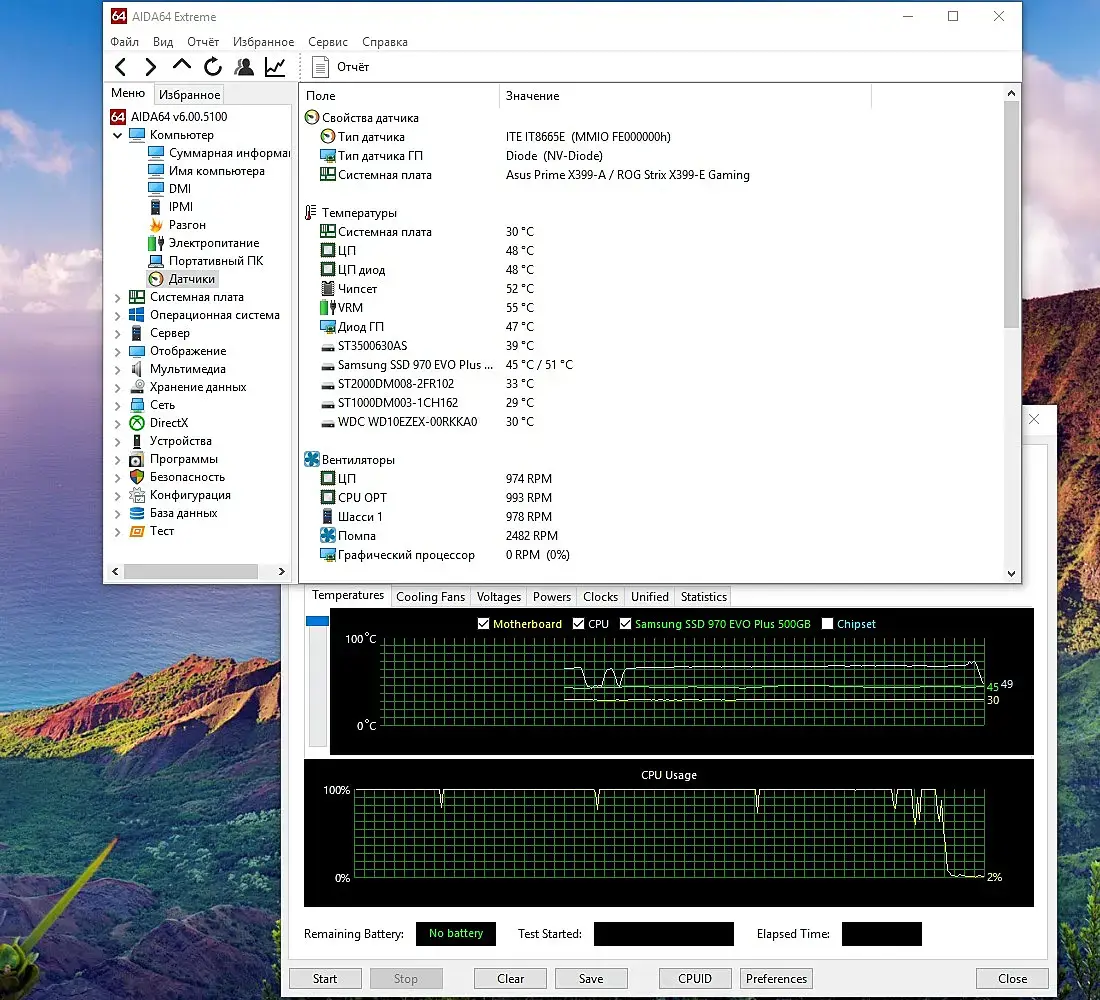Click the Хранение данных storage icon

[137, 387]
